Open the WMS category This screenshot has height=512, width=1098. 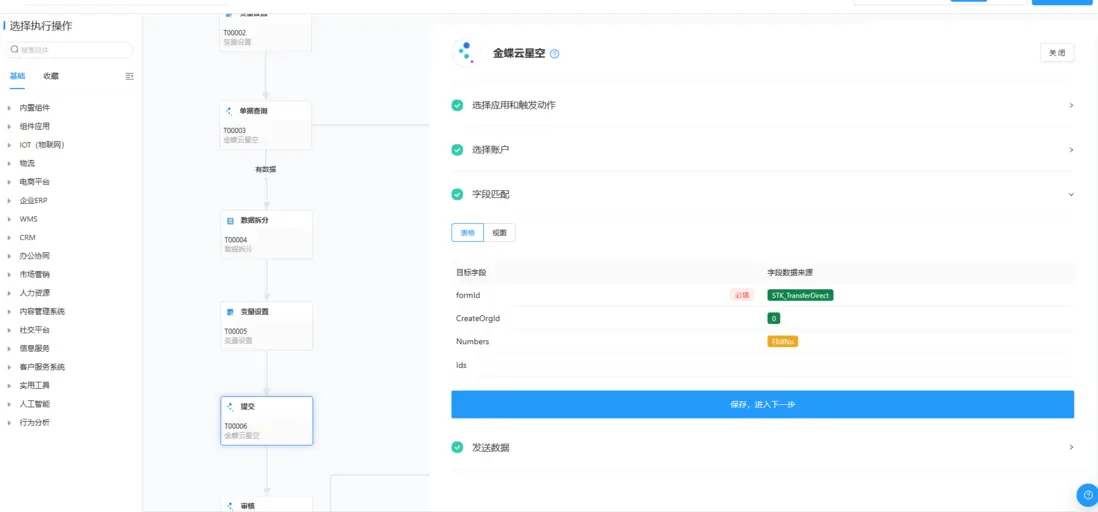coord(28,219)
